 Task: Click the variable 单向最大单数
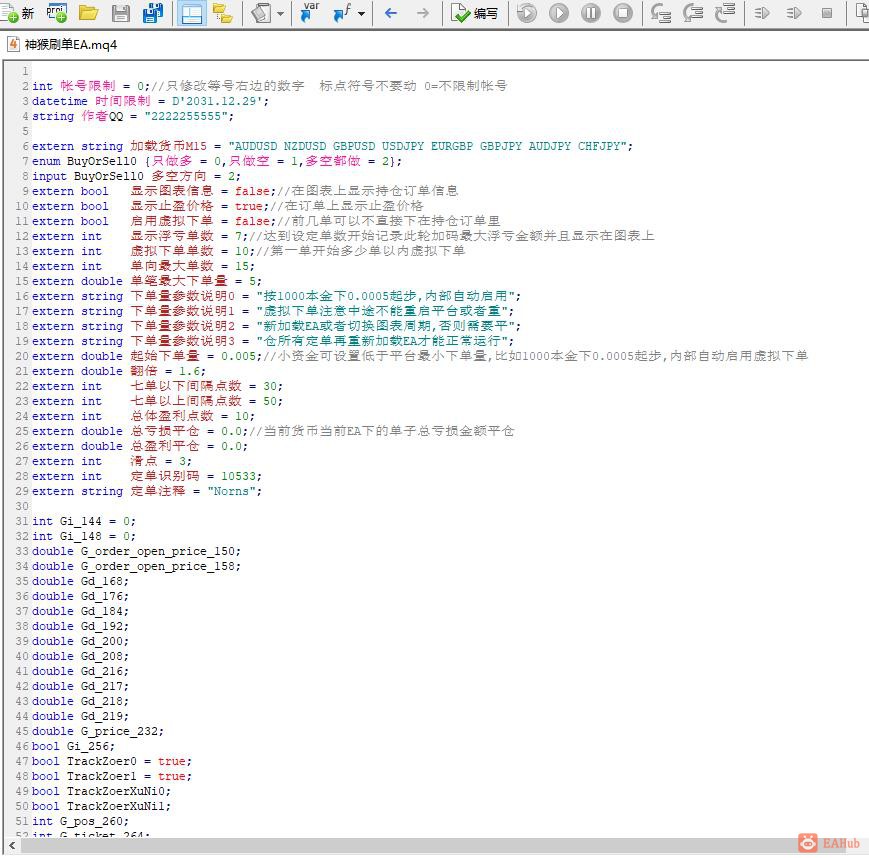click(x=172, y=265)
